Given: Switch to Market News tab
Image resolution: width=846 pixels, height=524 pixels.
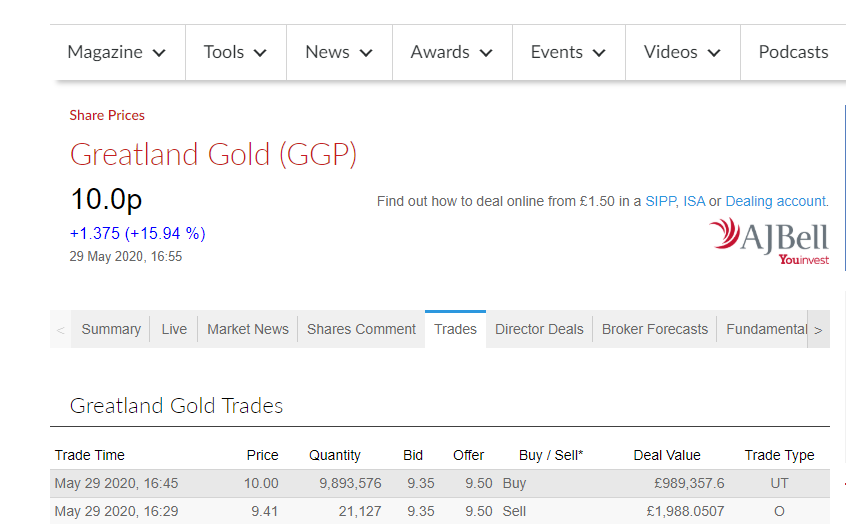Looking at the screenshot, I should [248, 329].
